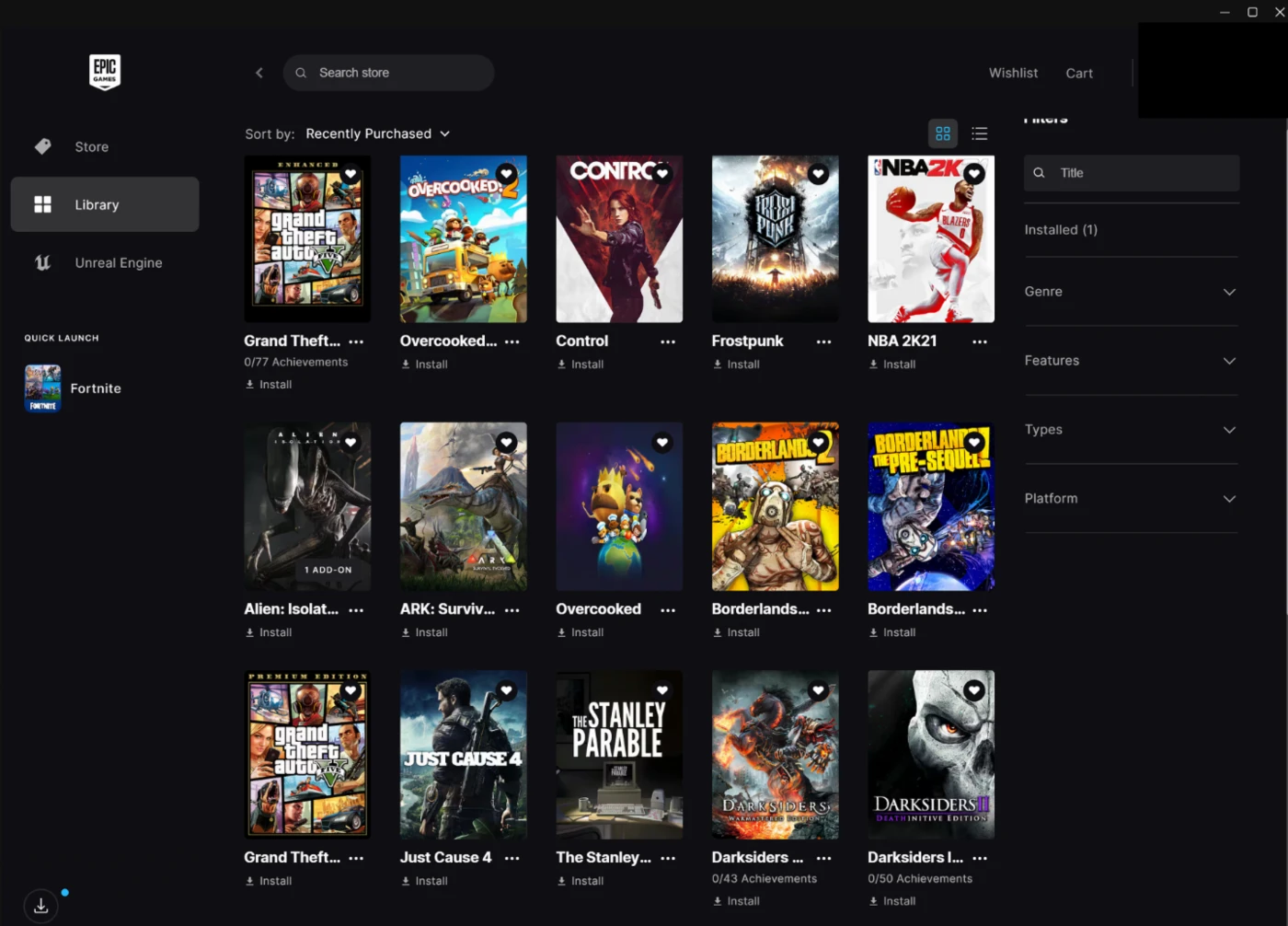
Task: Open Unreal Engine section
Action: [105, 262]
